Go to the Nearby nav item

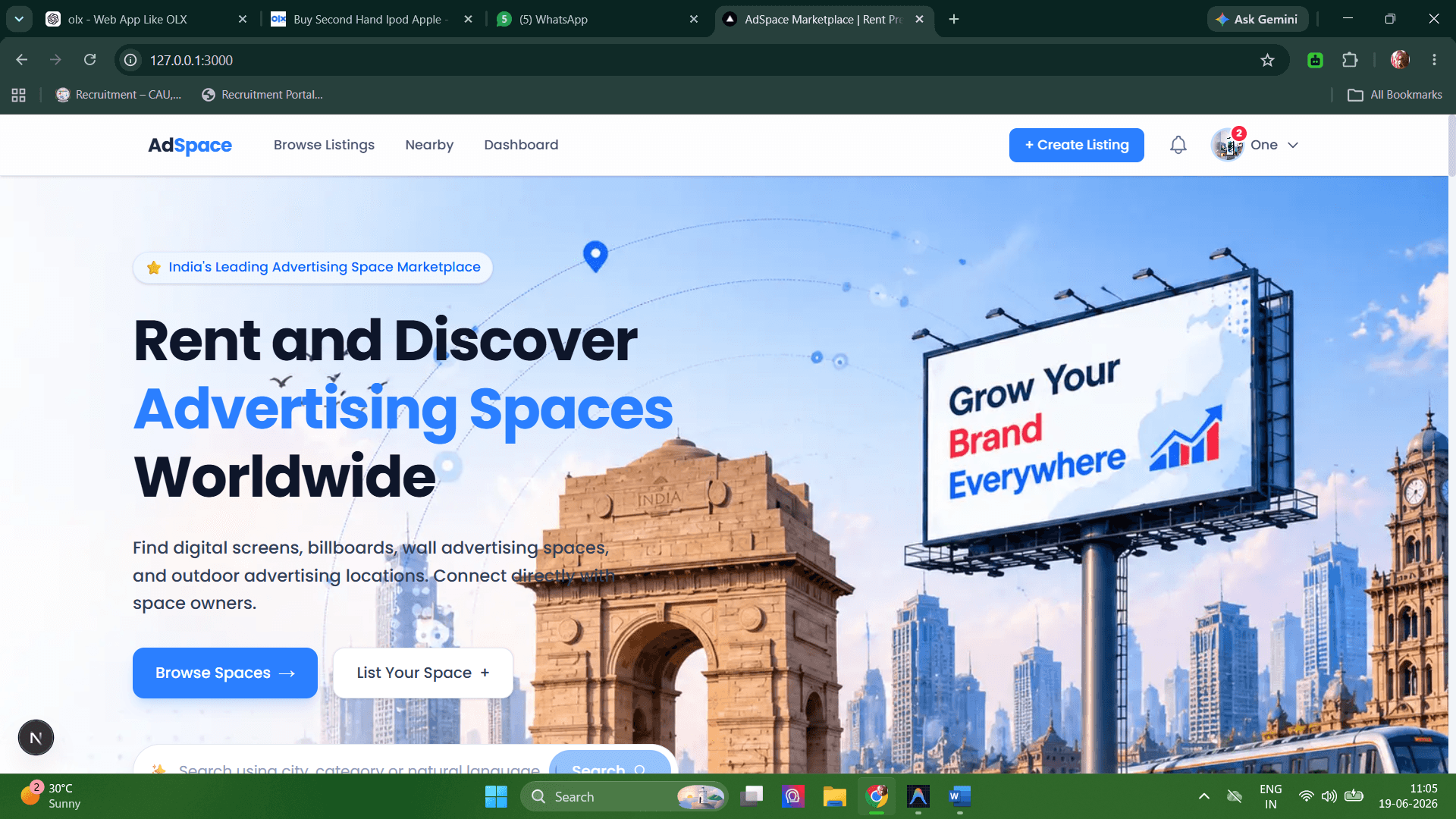coord(429,145)
